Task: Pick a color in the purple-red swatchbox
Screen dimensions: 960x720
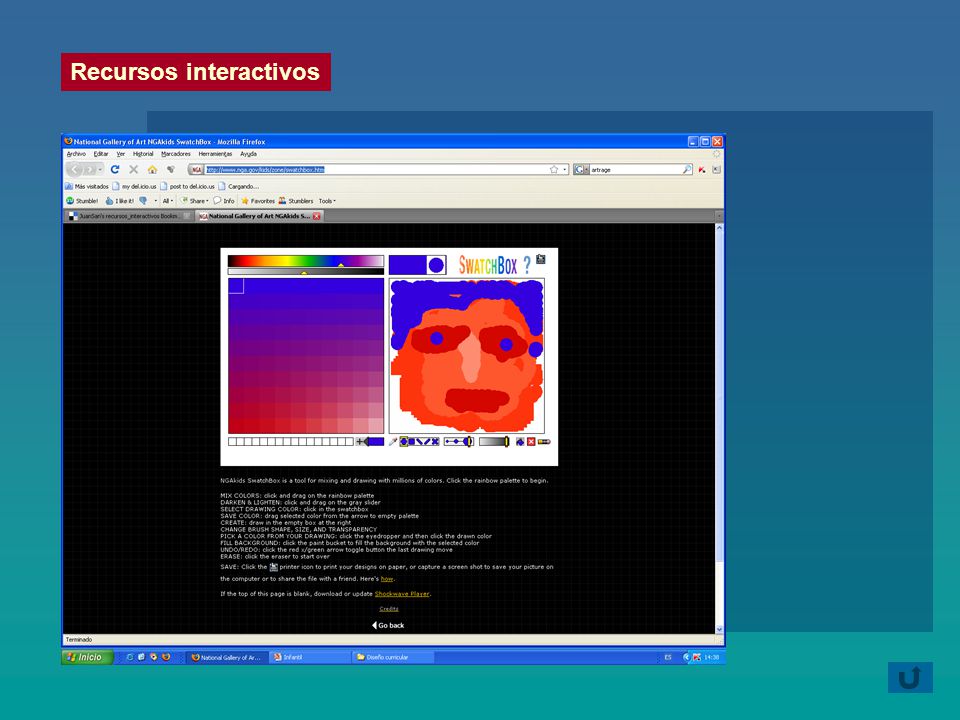Action: [306, 356]
